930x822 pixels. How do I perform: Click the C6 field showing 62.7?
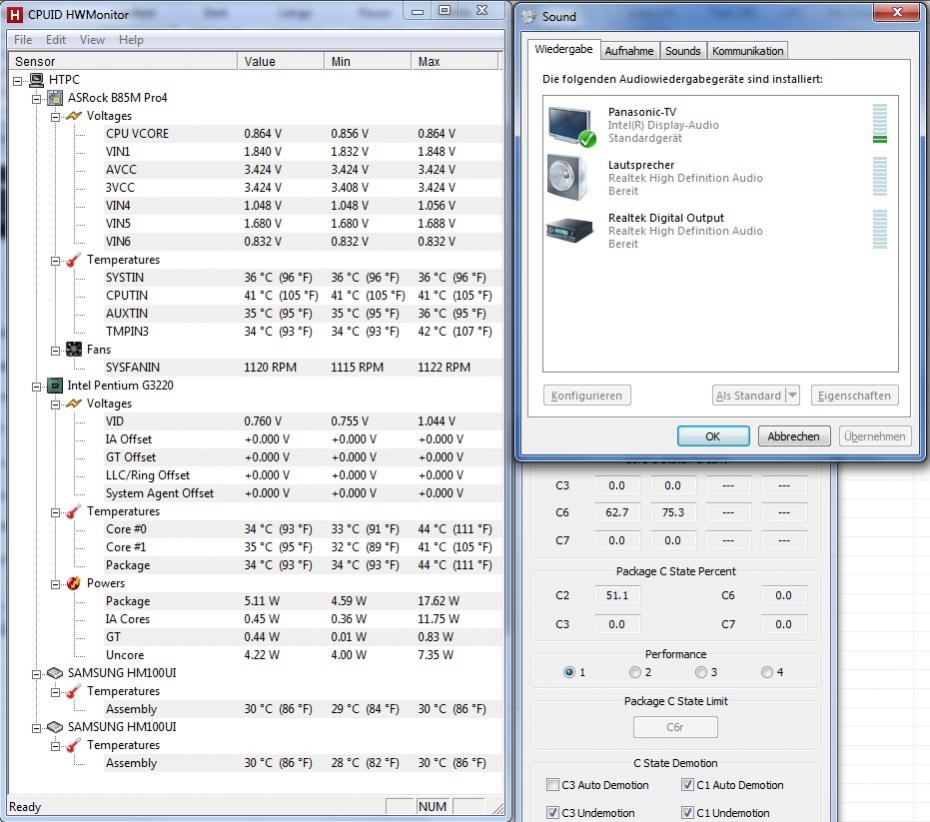[617, 512]
